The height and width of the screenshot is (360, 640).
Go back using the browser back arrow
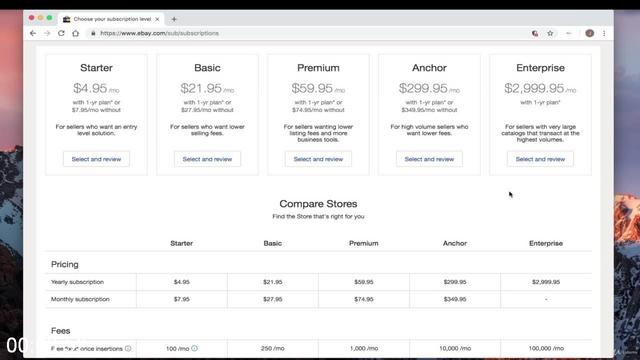(x=33, y=33)
